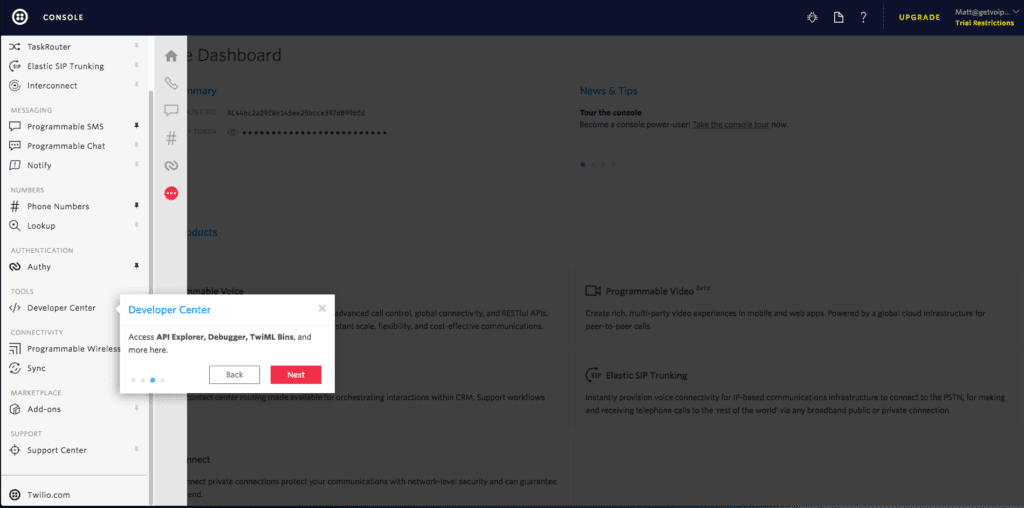This screenshot has height=508, width=1024.
Task: Open Elastic SIP Trunking sidebar item
Action: (x=65, y=67)
